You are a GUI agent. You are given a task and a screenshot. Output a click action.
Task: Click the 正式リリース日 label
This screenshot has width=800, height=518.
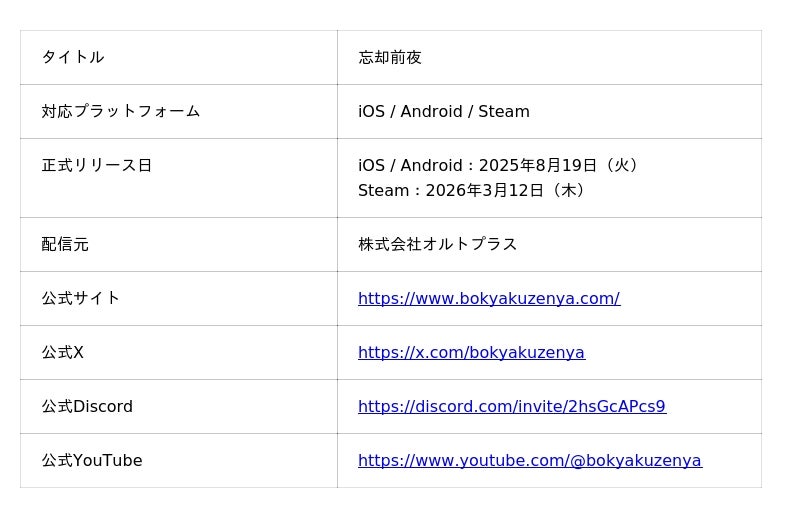[96, 165]
